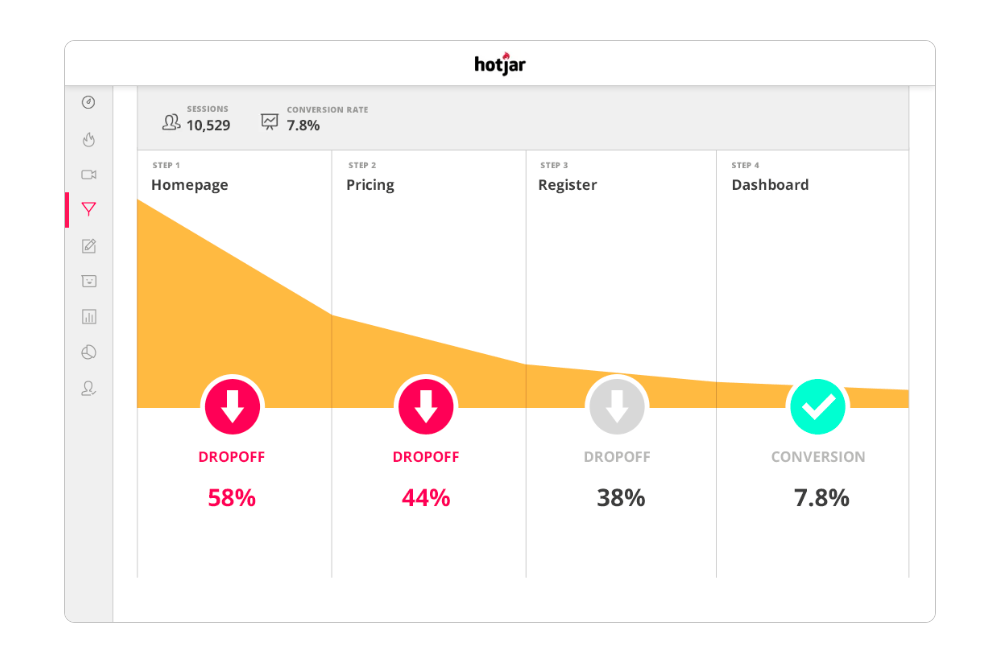Open the dashboard gauge icon in sidebar
This screenshot has height=666, width=1000.
(89, 103)
